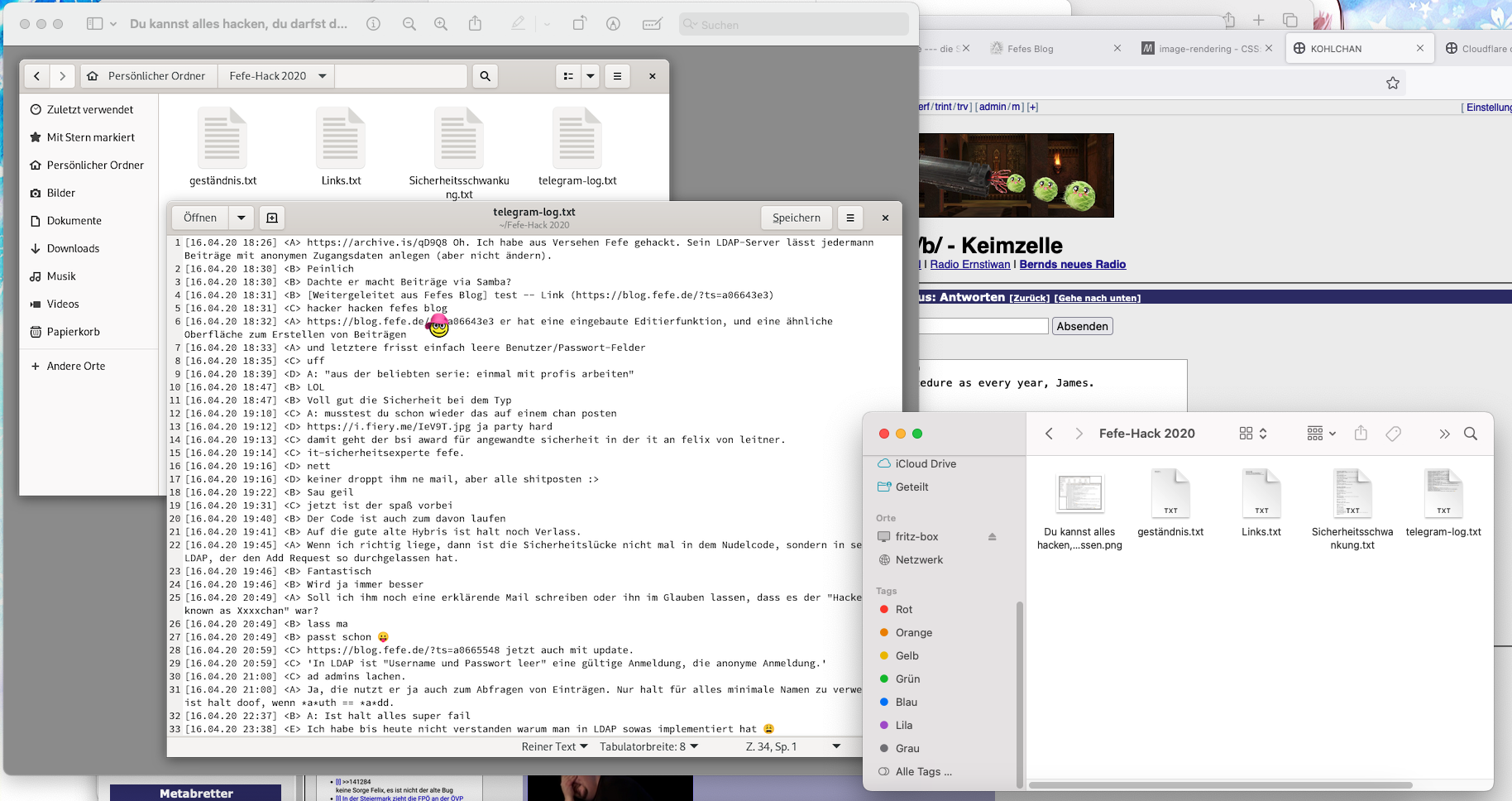The height and width of the screenshot is (801, 1512).
Task: Click the form filling icon in Preview
Action: (653, 24)
